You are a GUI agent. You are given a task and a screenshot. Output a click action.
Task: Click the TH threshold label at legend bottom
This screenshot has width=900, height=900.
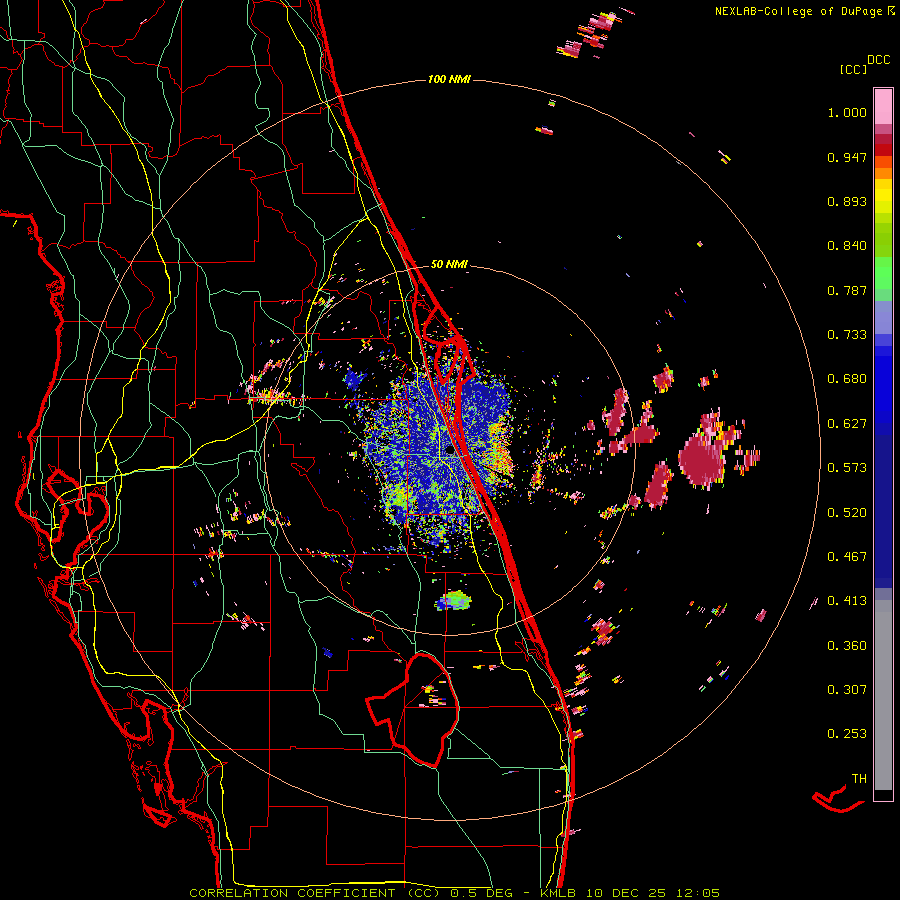click(x=859, y=779)
